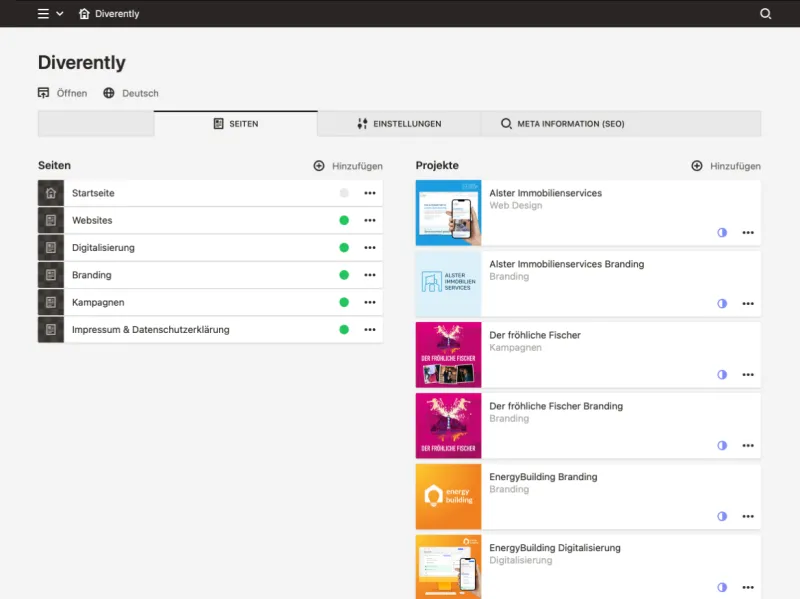800x599 pixels.
Task: Open the three-dot menu for Digitalisierung
Action: tap(371, 247)
